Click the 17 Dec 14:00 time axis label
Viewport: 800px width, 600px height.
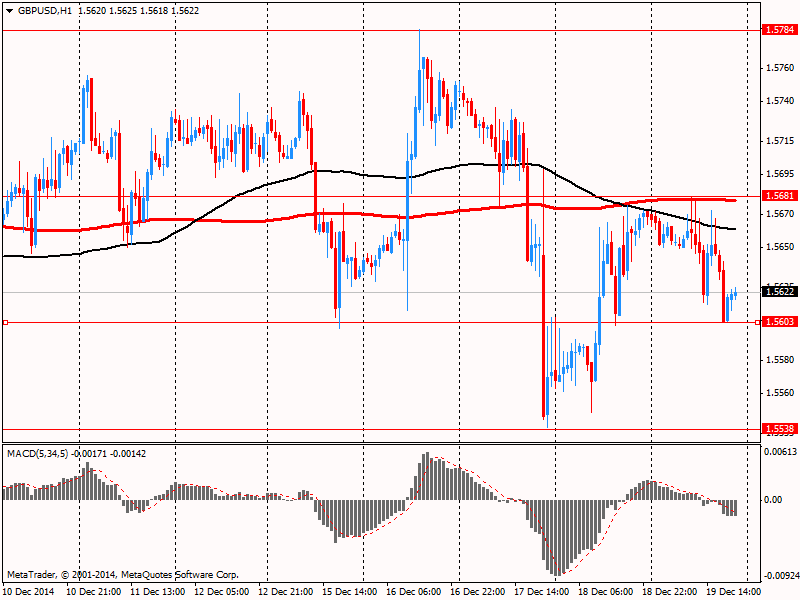[x=541, y=591]
